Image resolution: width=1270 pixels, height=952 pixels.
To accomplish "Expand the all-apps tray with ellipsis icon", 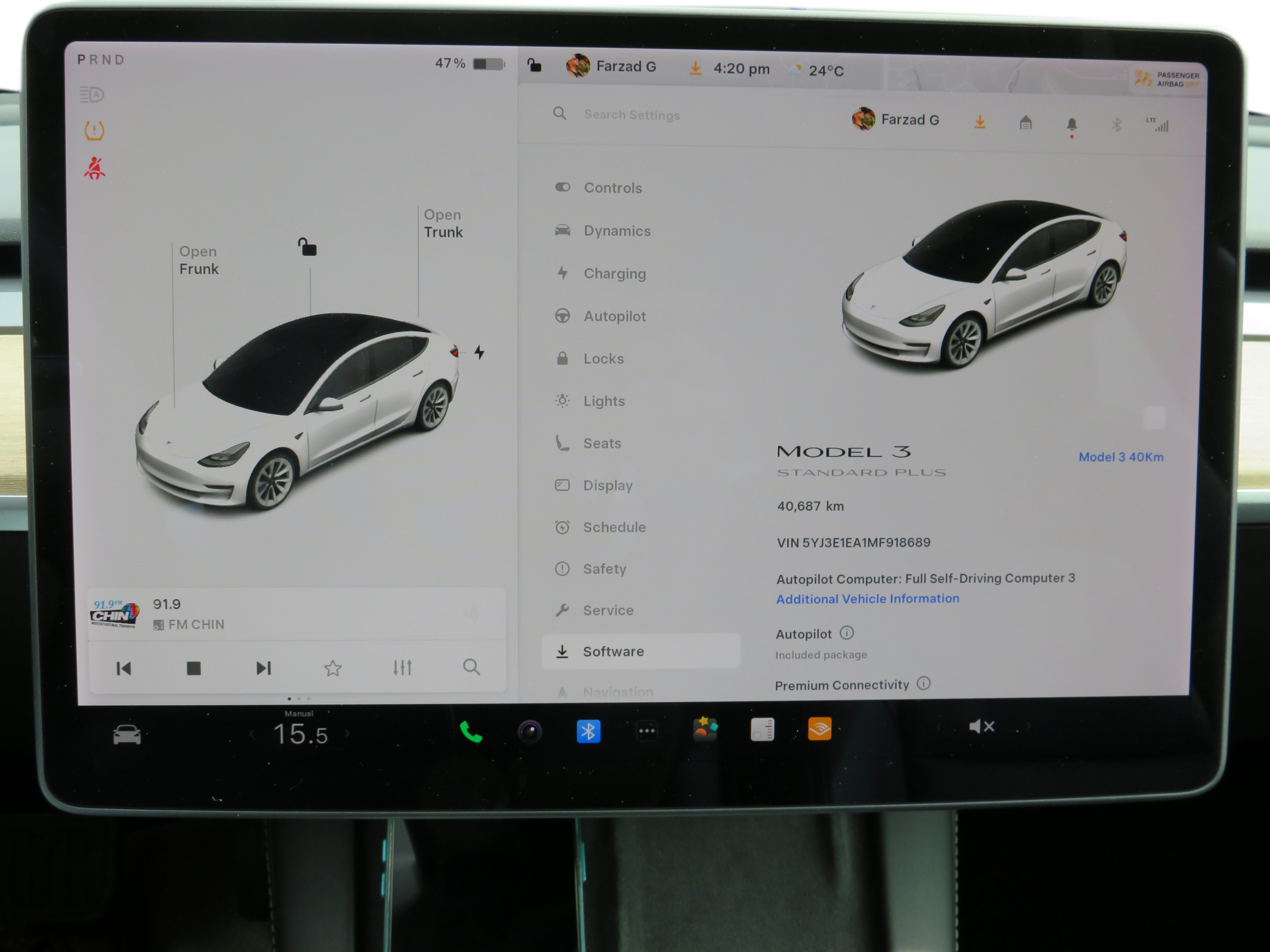I will tap(647, 730).
